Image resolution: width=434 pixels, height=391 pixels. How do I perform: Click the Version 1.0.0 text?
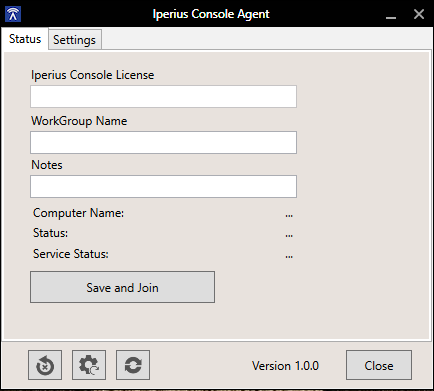pyautogui.click(x=285, y=366)
